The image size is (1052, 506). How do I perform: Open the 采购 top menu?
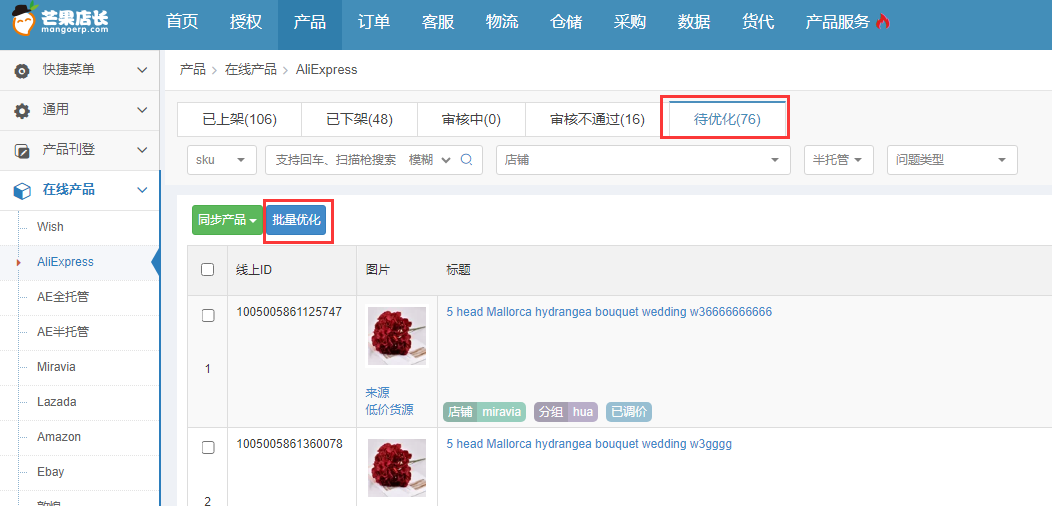[630, 21]
